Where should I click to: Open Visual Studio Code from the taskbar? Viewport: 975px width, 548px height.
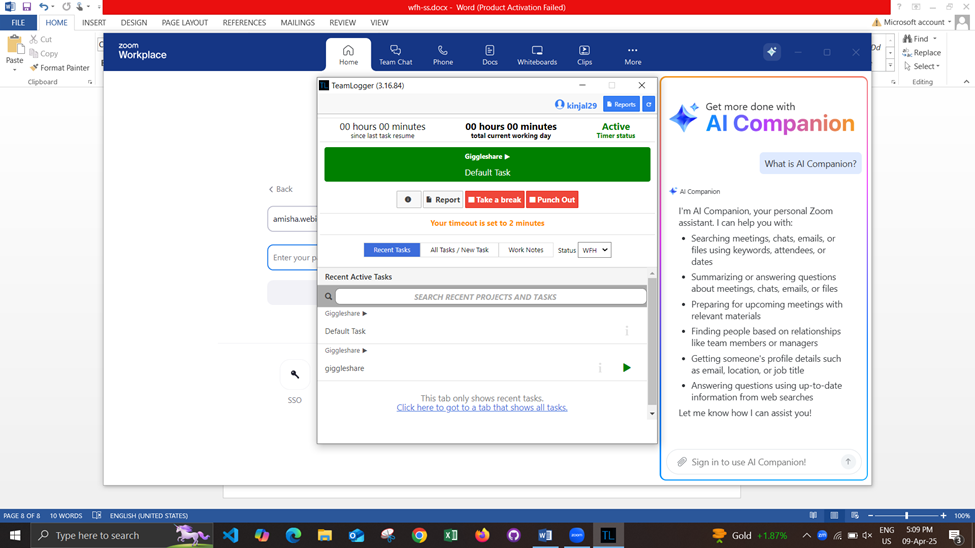coord(231,535)
